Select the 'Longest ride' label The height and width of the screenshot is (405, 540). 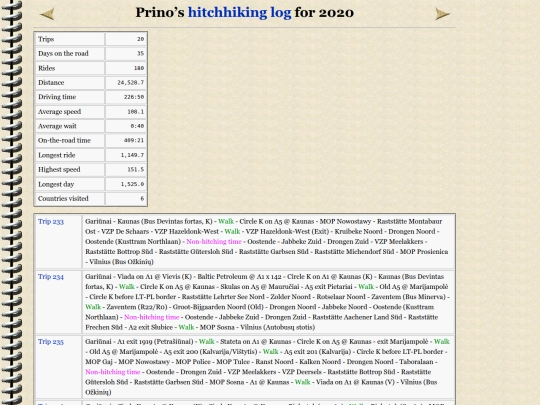56,155
